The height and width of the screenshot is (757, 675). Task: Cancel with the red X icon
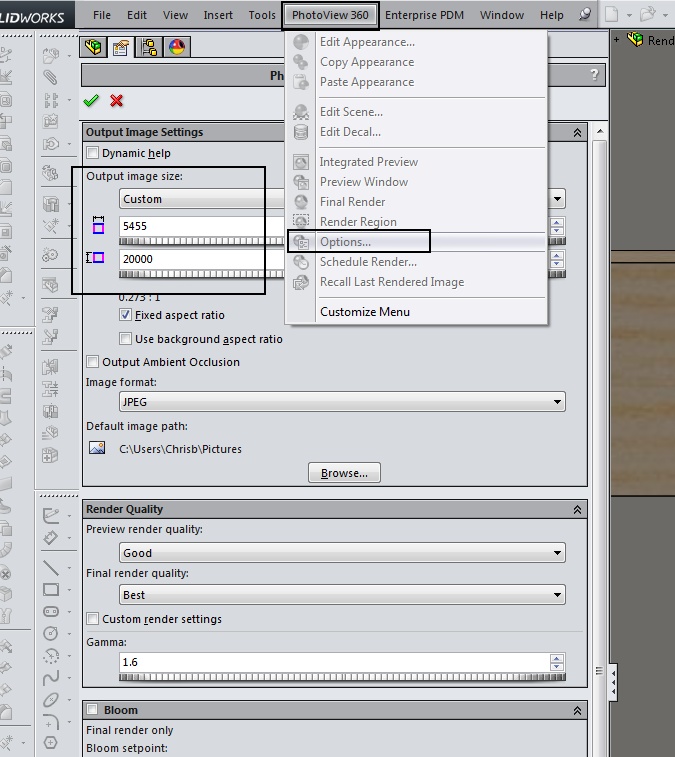[116, 100]
